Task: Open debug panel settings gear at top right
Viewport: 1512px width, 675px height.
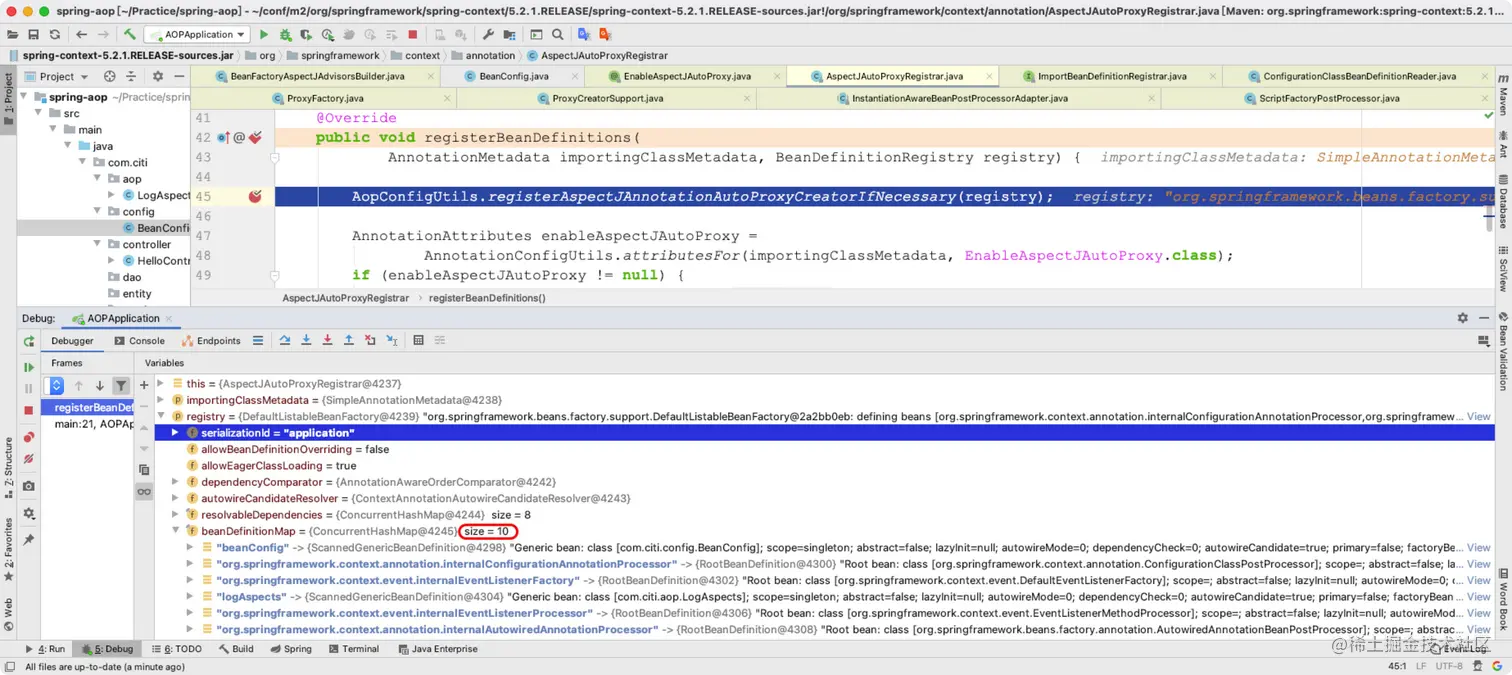Action: 1462,318
